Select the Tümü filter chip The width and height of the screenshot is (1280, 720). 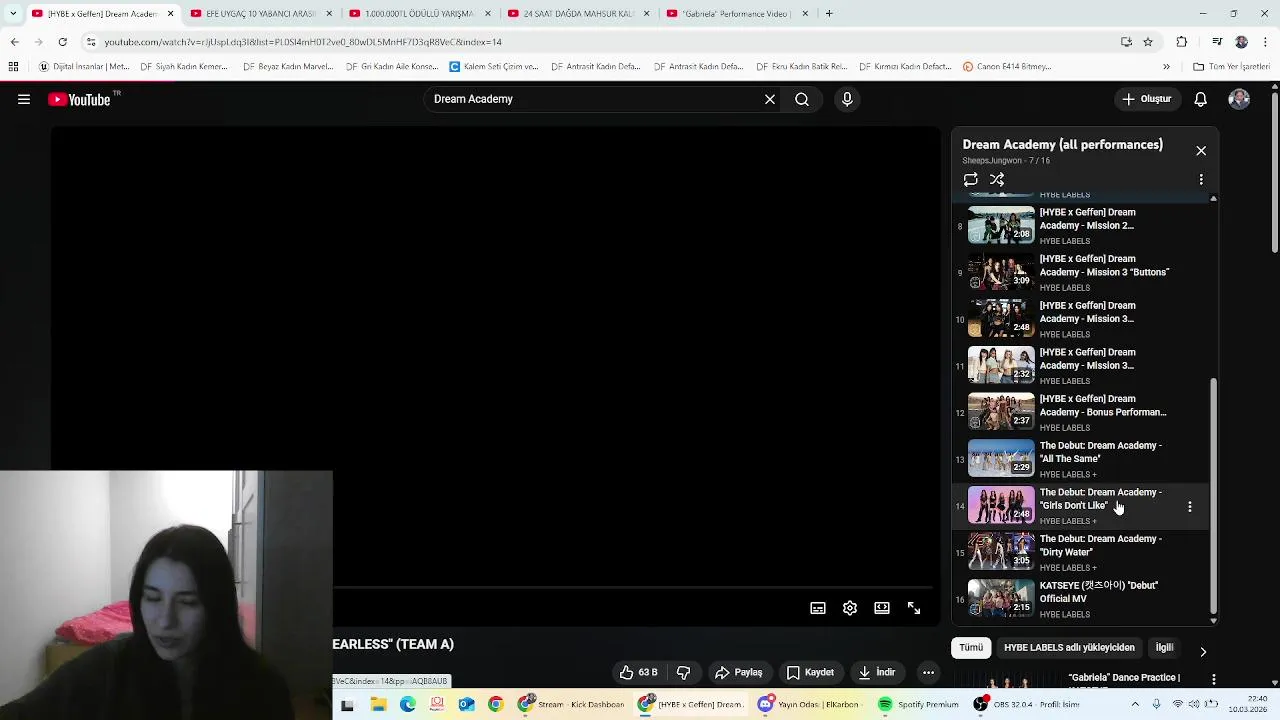tap(971, 648)
